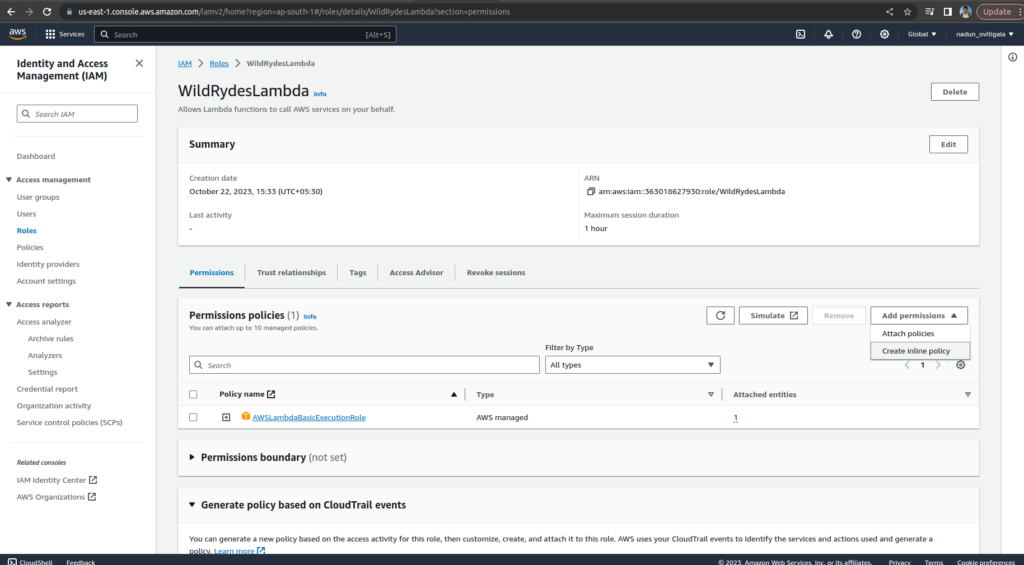Screen dimensions: 1024x565
Task: Open the browser profile avatar
Action: (x=965, y=12)
